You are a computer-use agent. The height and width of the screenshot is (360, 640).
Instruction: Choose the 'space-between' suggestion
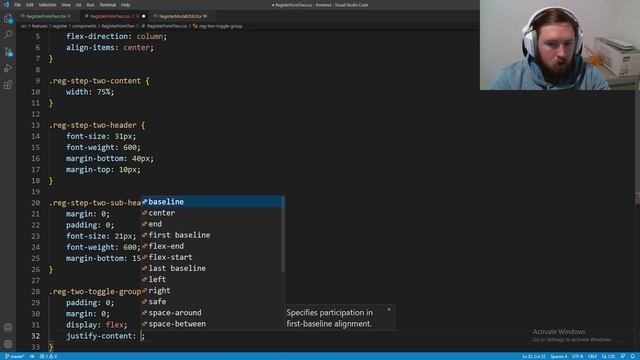pos(212,324)
